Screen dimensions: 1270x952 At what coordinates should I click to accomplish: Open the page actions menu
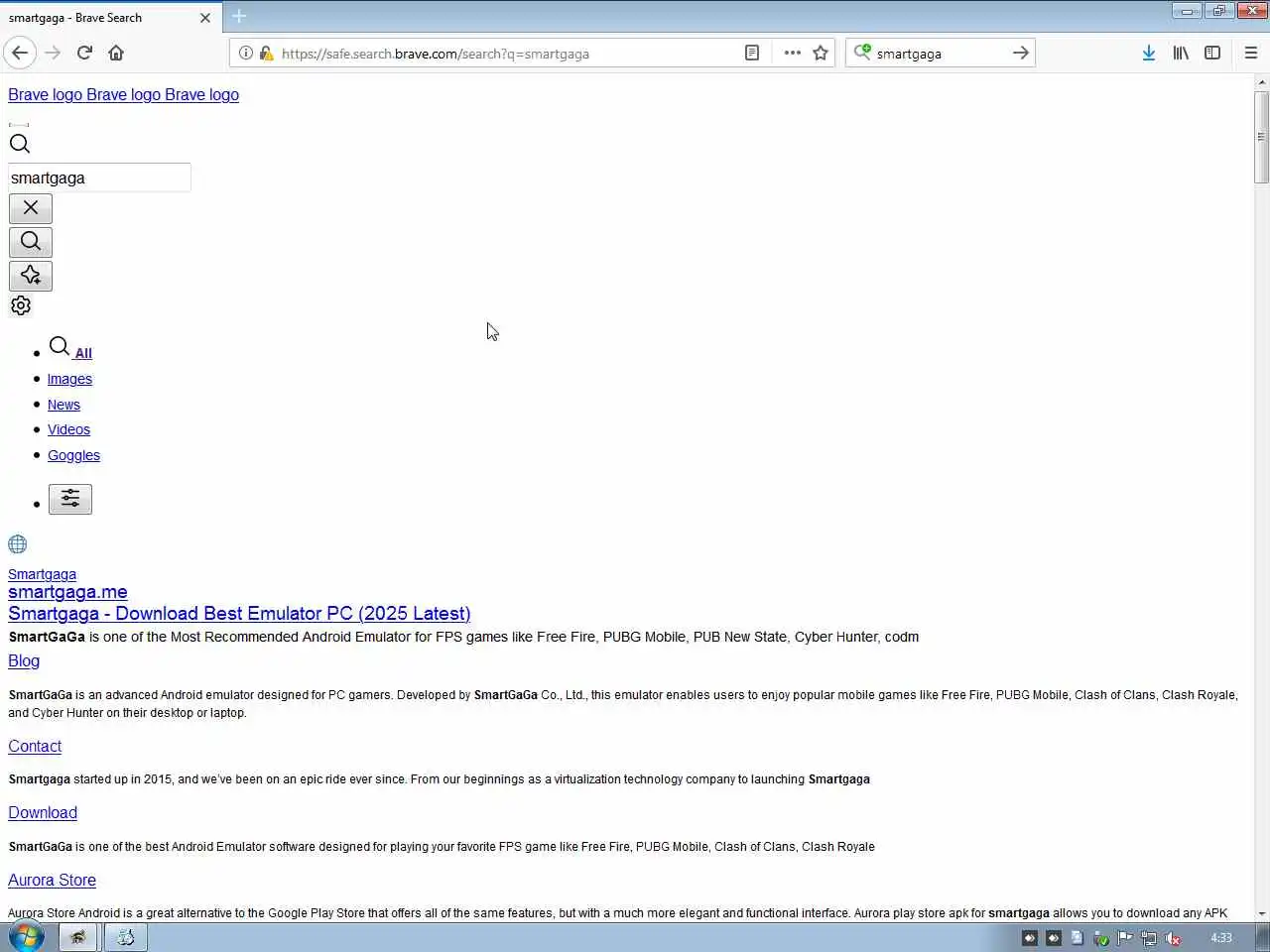[792, 53]
